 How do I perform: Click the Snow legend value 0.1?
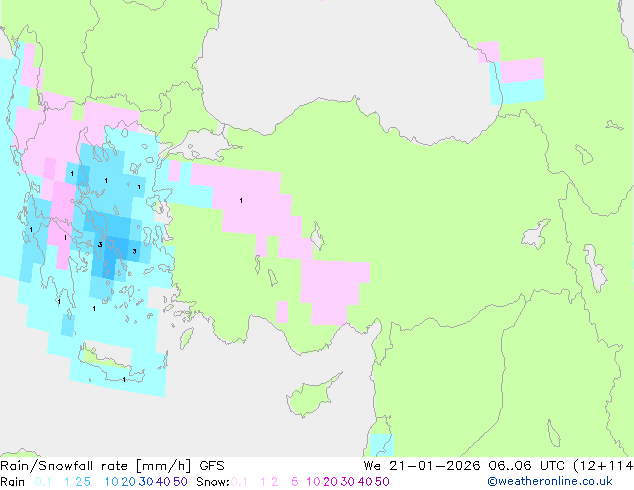point(239,482)
